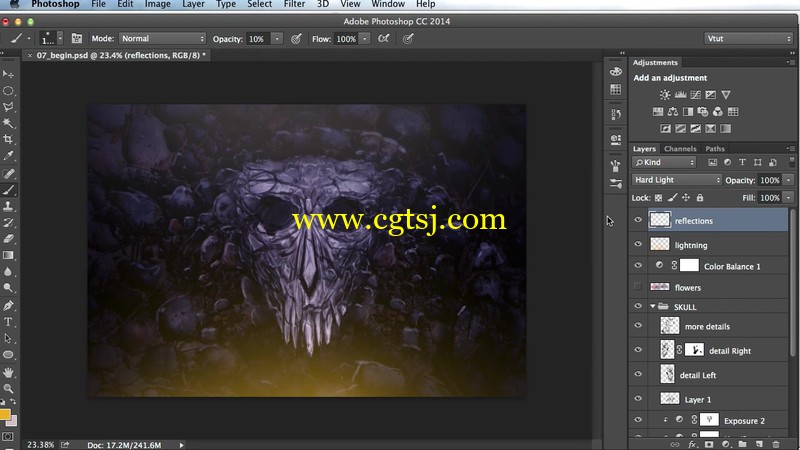
Task: Select the Ellipse shape tool
Action: [8, 355]
